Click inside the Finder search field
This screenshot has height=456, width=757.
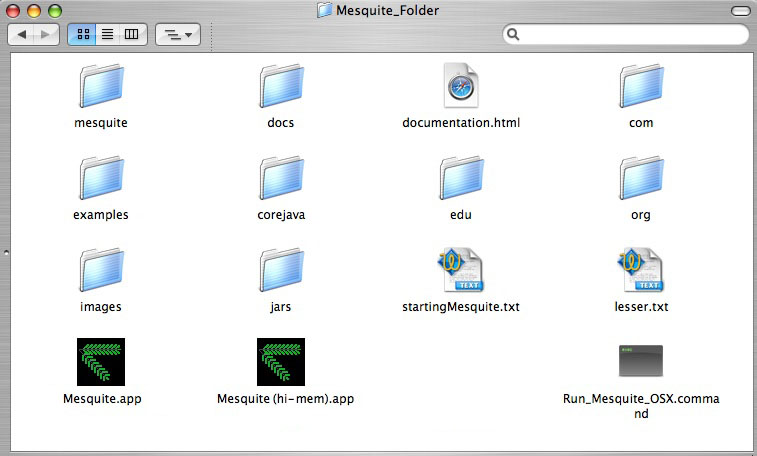coord(630,34)
